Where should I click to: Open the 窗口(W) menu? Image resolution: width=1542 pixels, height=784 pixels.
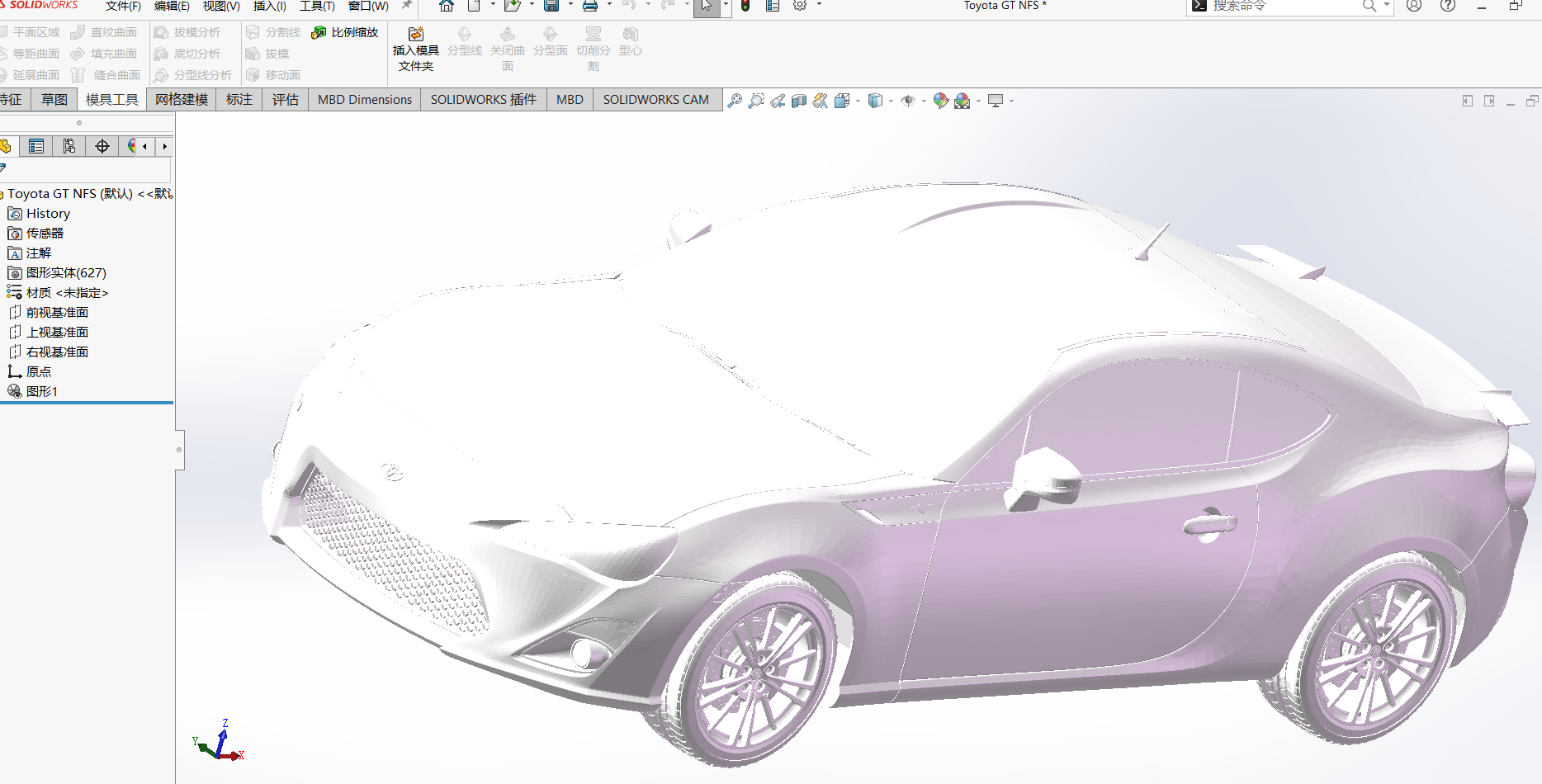(x=368, y=6)
